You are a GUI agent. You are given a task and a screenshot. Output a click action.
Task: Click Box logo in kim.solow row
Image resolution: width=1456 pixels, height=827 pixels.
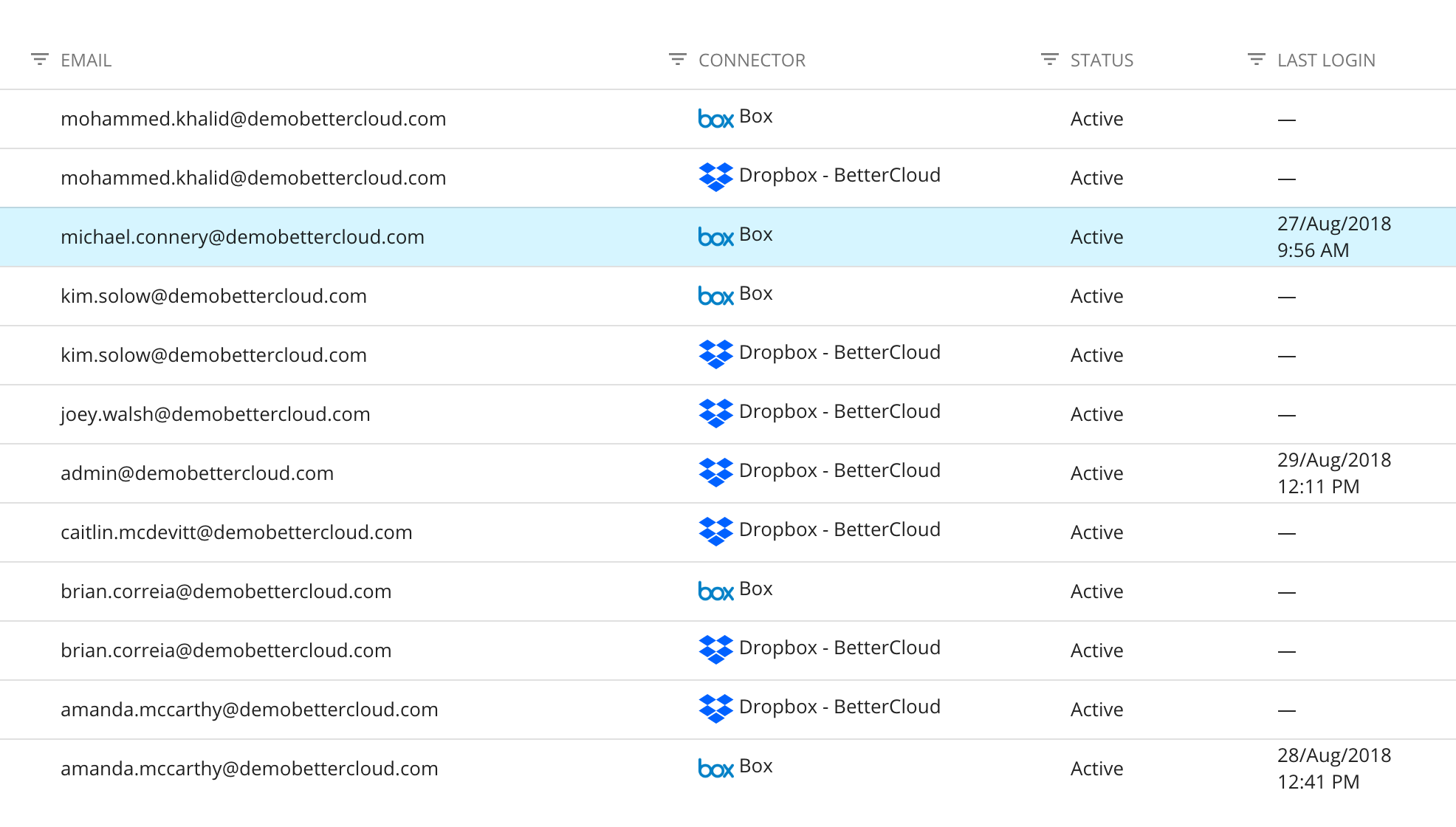click(715, 295)
